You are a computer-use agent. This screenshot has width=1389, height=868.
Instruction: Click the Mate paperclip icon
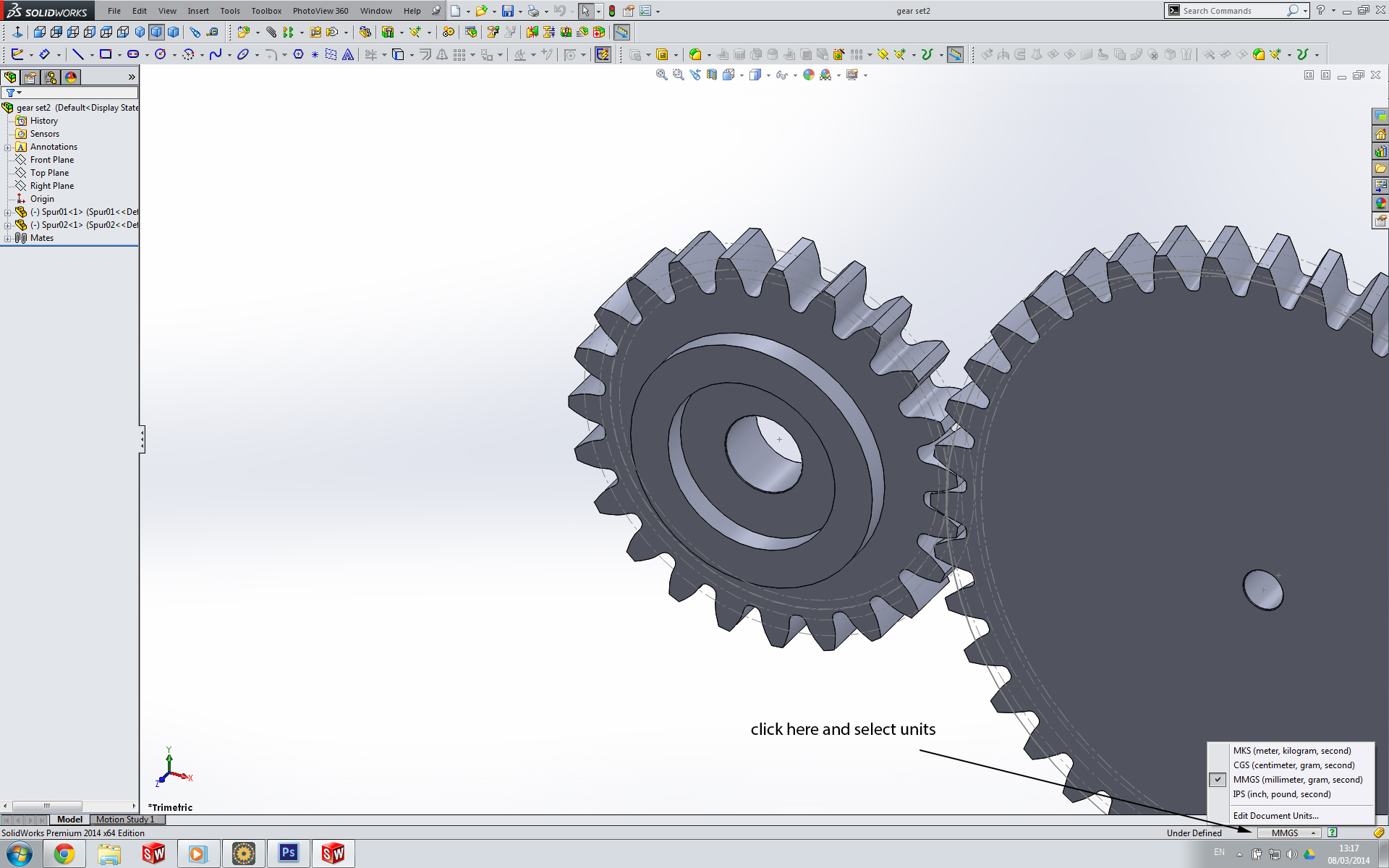pyautogui.click(x=271, y=32)
